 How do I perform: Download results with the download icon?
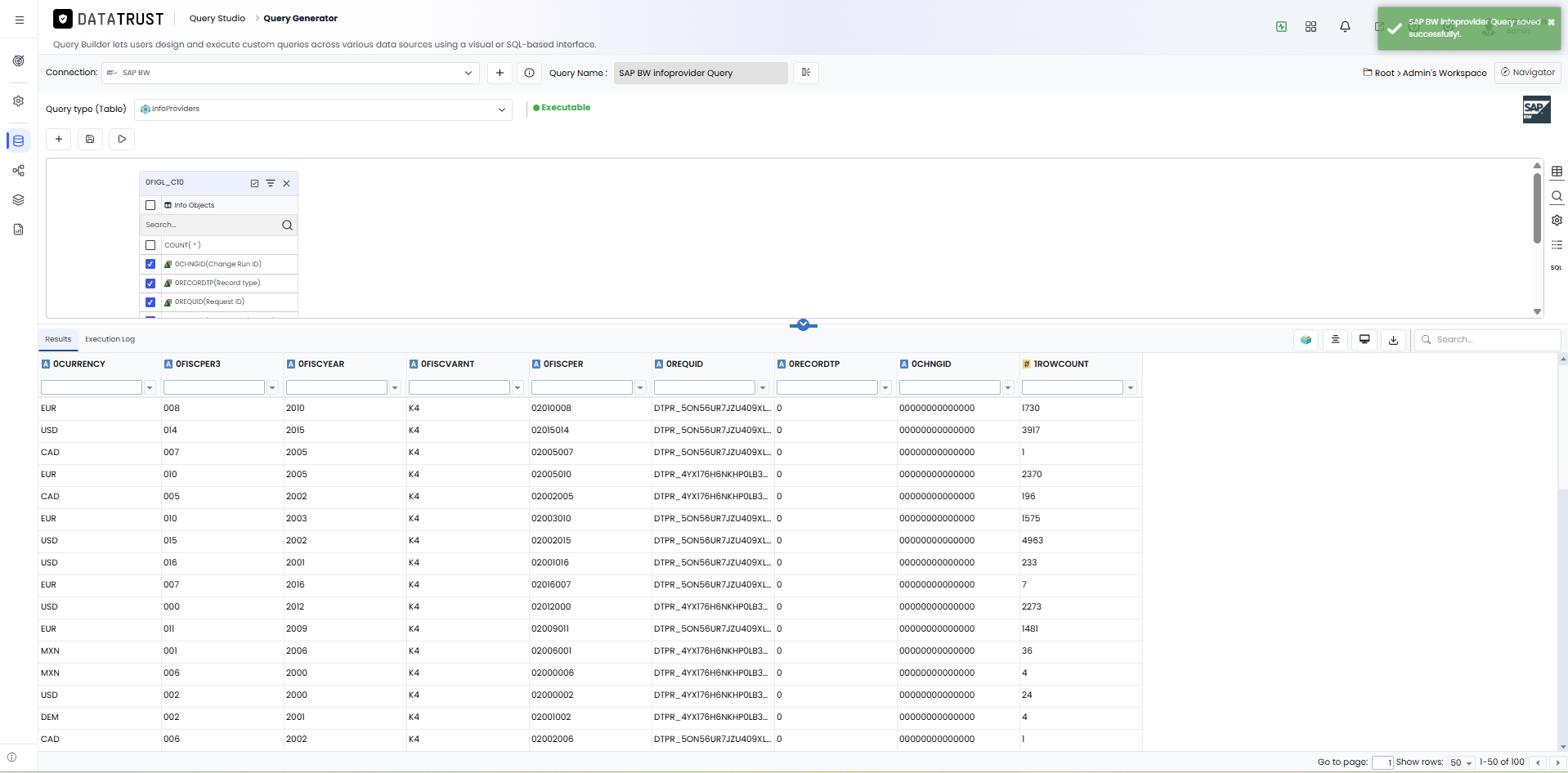1394,340
